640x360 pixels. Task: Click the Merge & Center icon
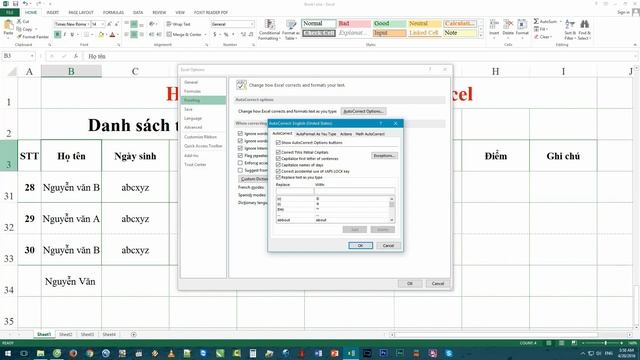(x=169, y=35)
